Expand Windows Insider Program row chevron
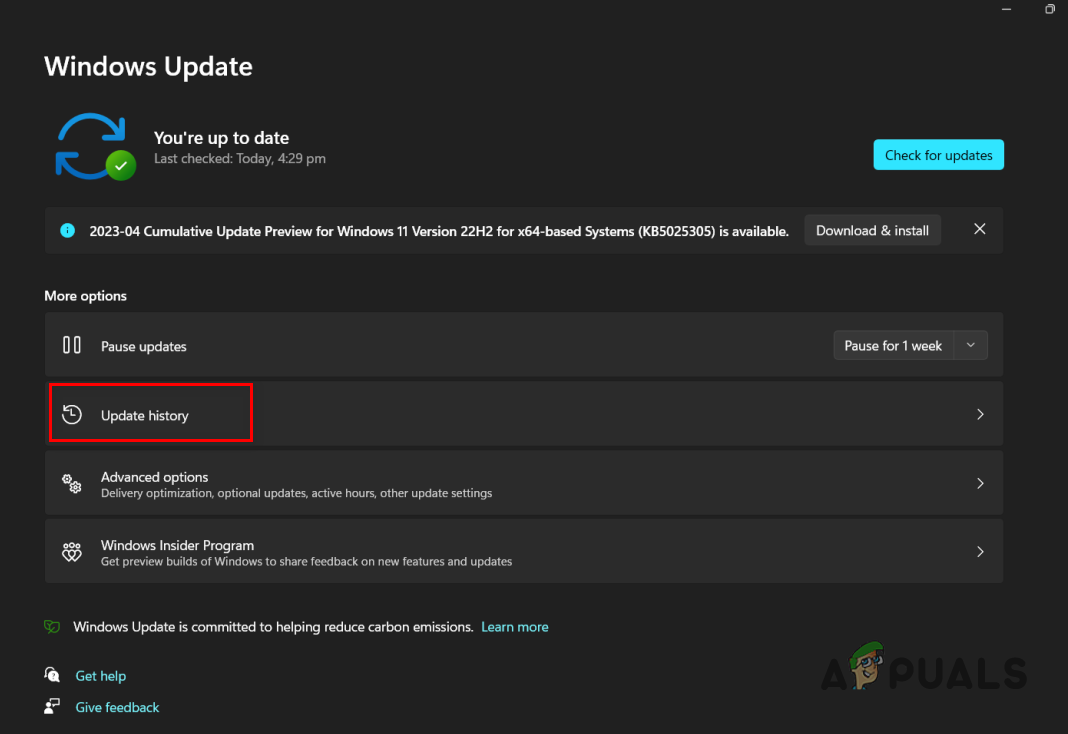The width and height of the screenshot is (1068, 734). click(x=980, y=552)
